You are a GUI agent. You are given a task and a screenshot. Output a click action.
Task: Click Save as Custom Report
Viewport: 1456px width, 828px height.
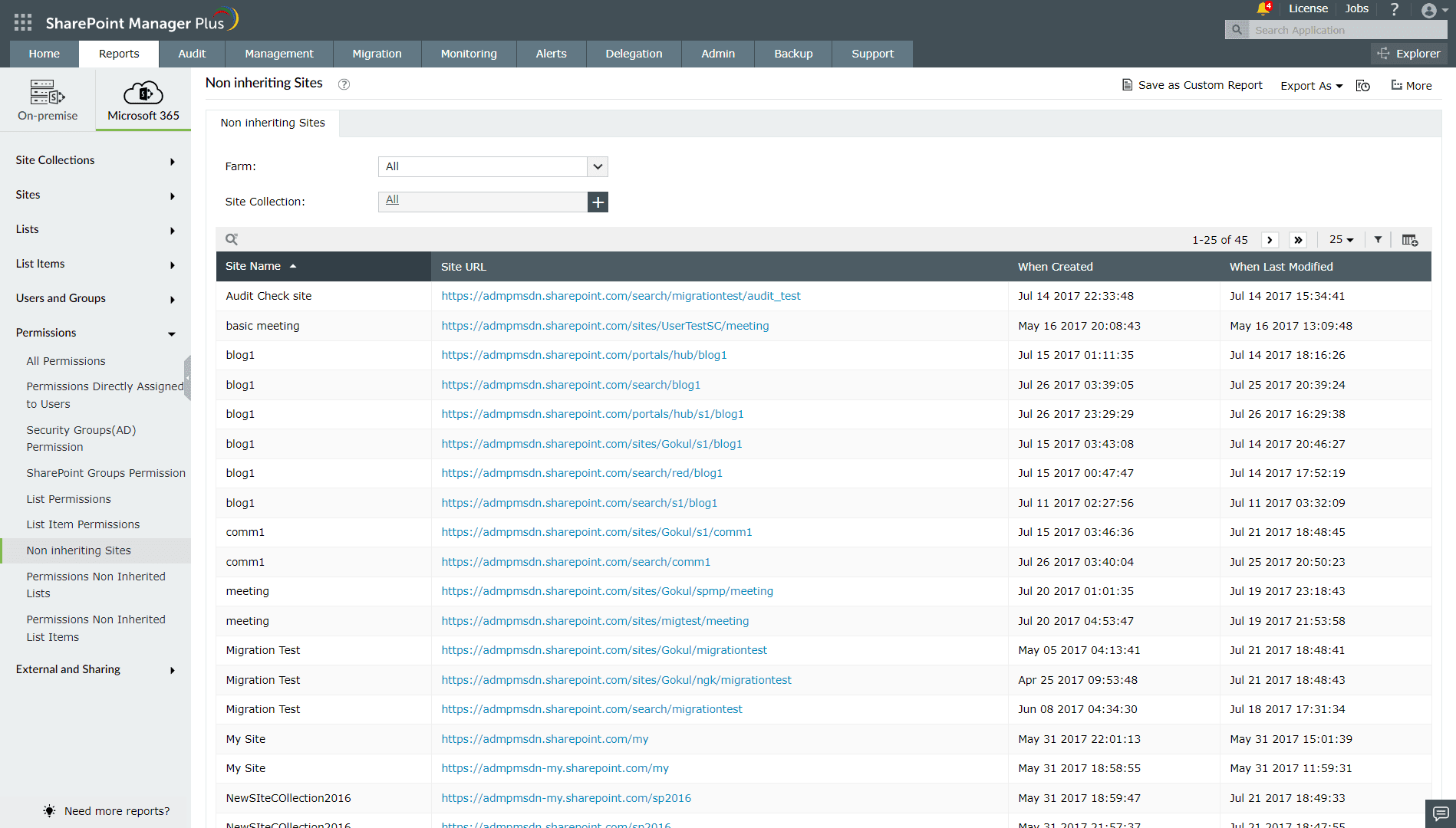coord(1192,85)
